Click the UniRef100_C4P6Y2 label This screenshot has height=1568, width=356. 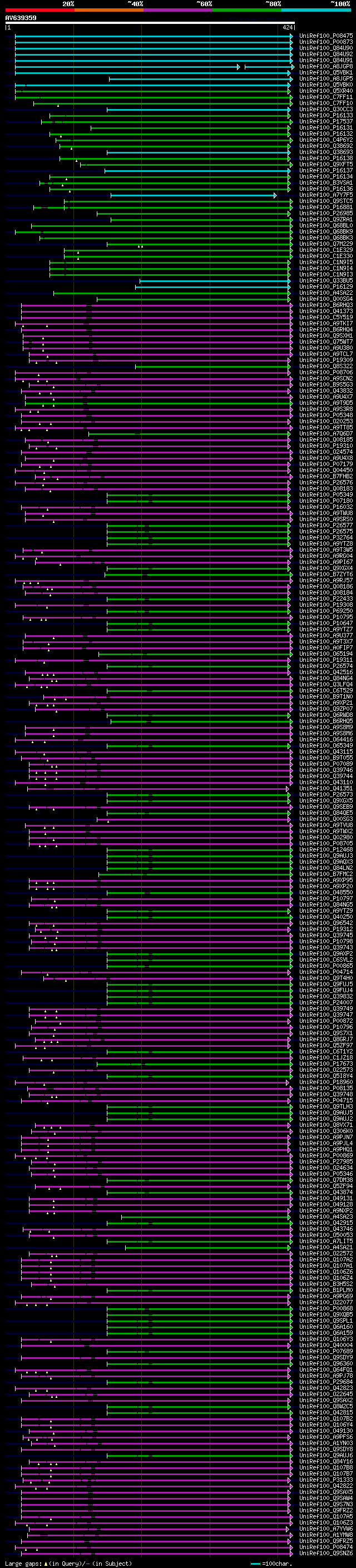point(325,140)
